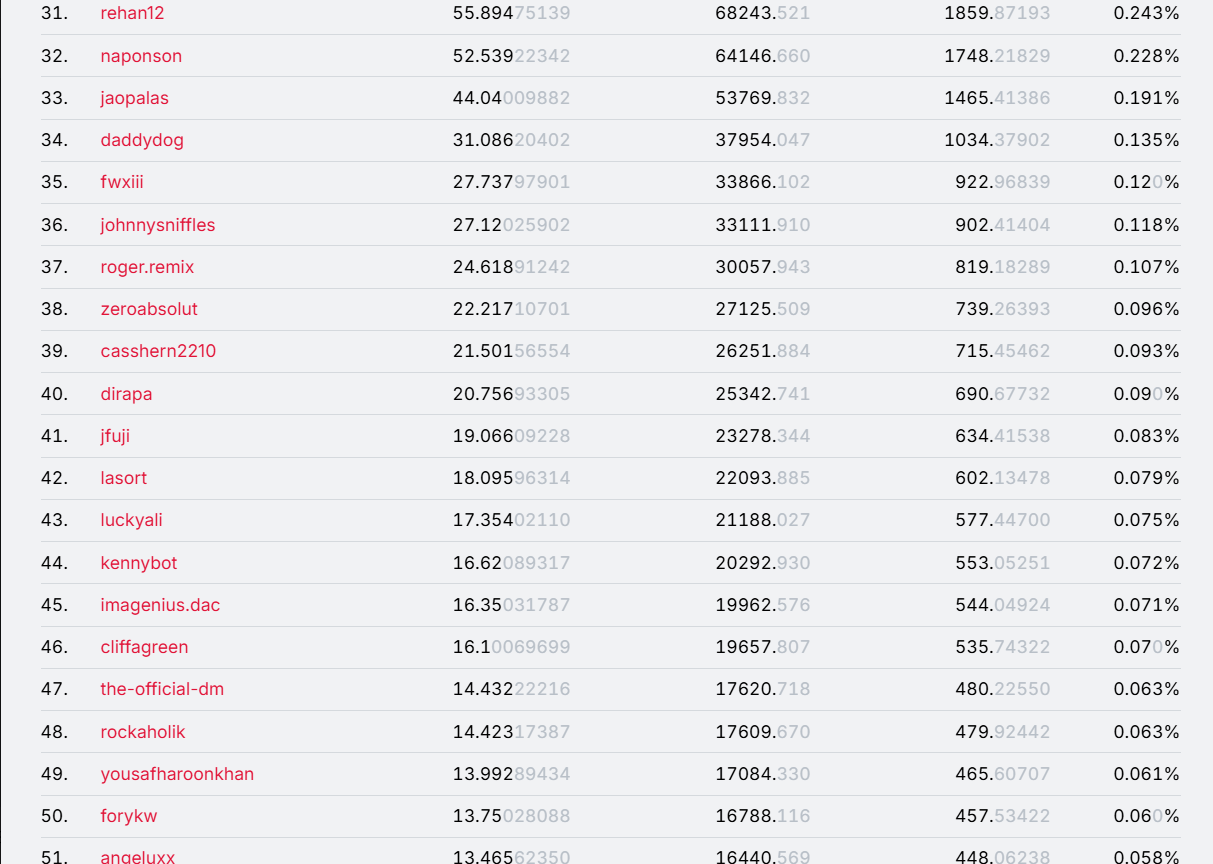Select dirapa username link

click(x=126, y=394)
